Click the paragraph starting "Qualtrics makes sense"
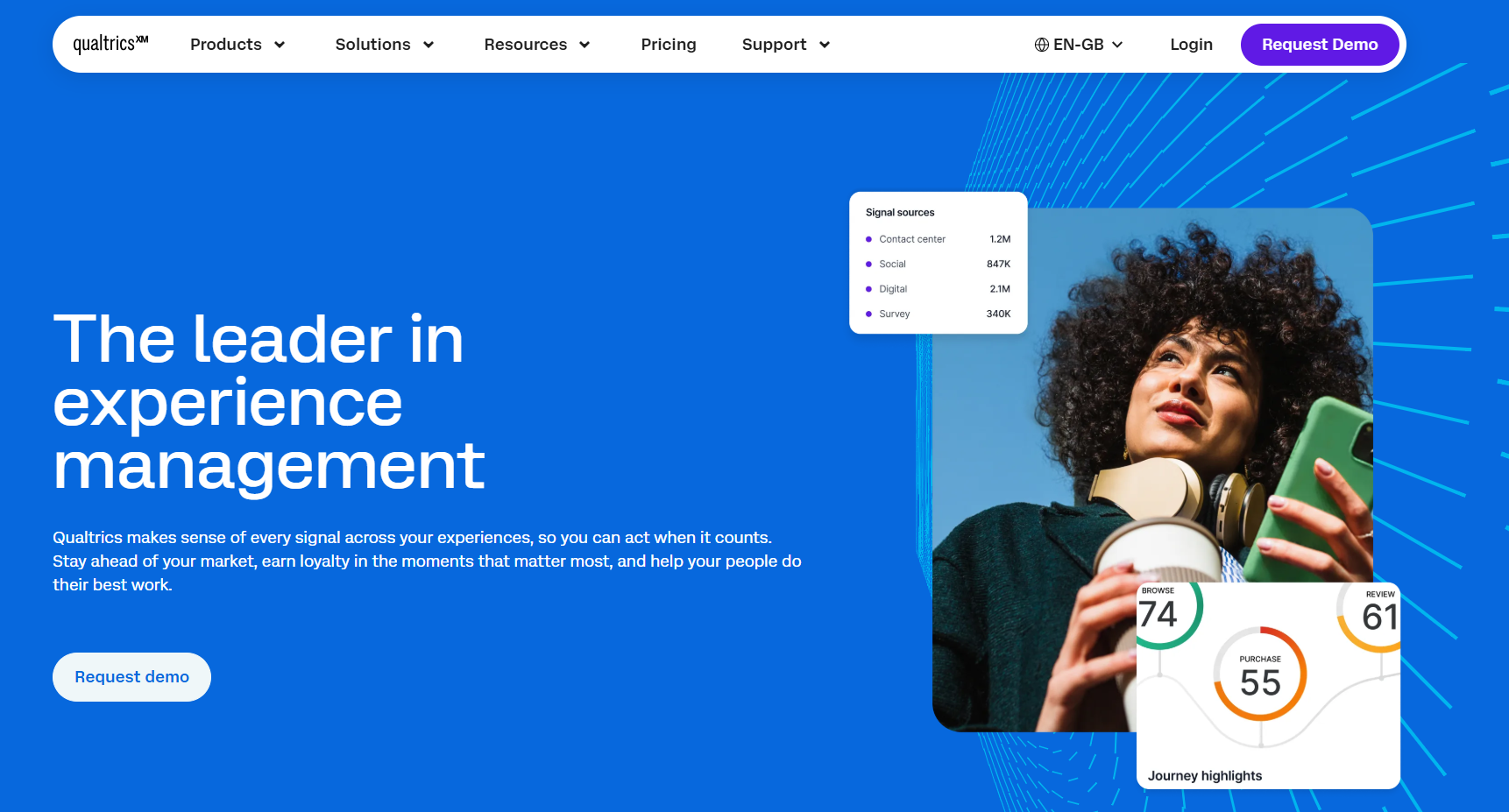 click(427, 561)
